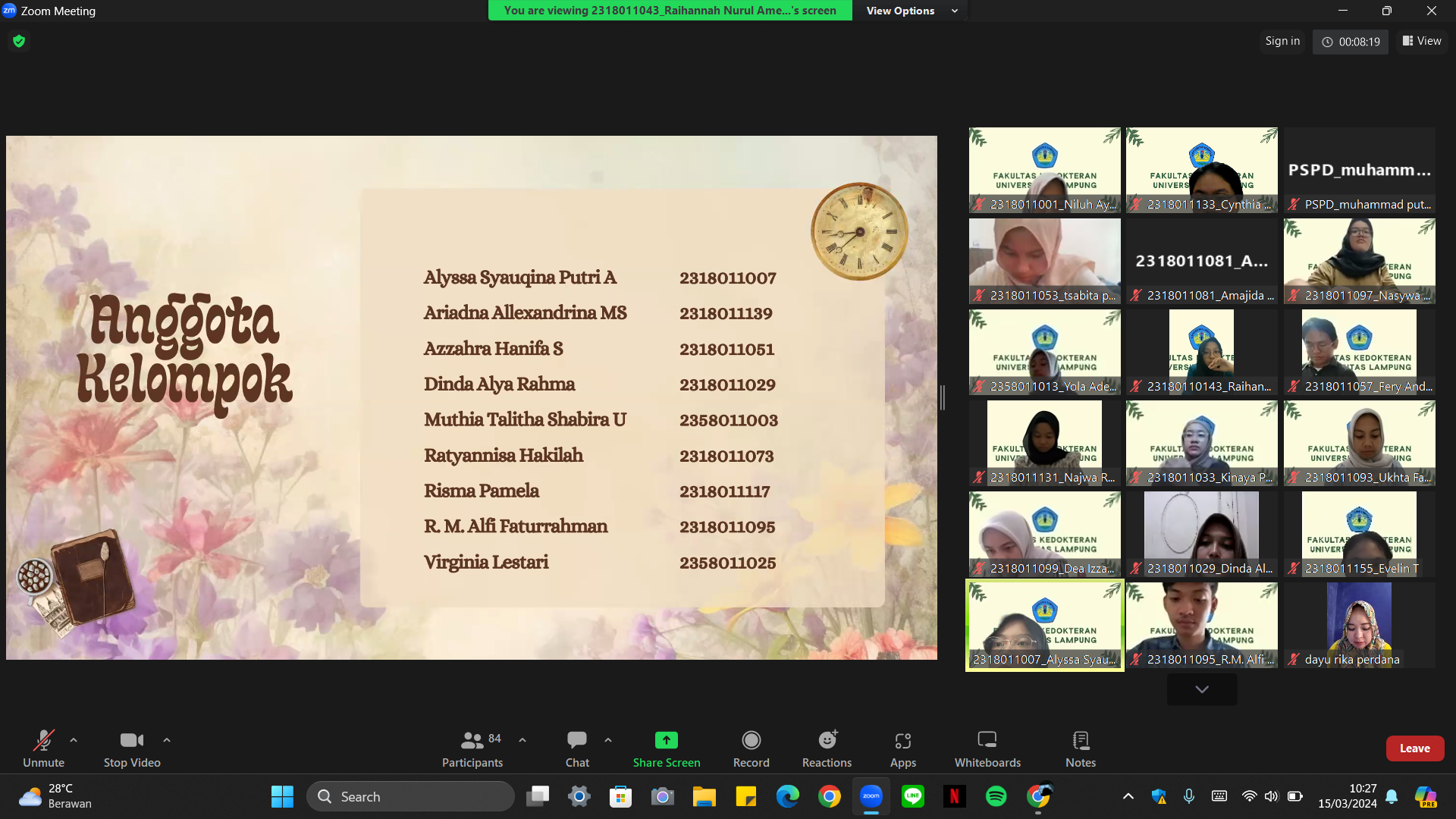This screenshot has width=1456, height=819.
Task: Open Wi-Fi network settings in tray
Action: [x=1249, y=796]
